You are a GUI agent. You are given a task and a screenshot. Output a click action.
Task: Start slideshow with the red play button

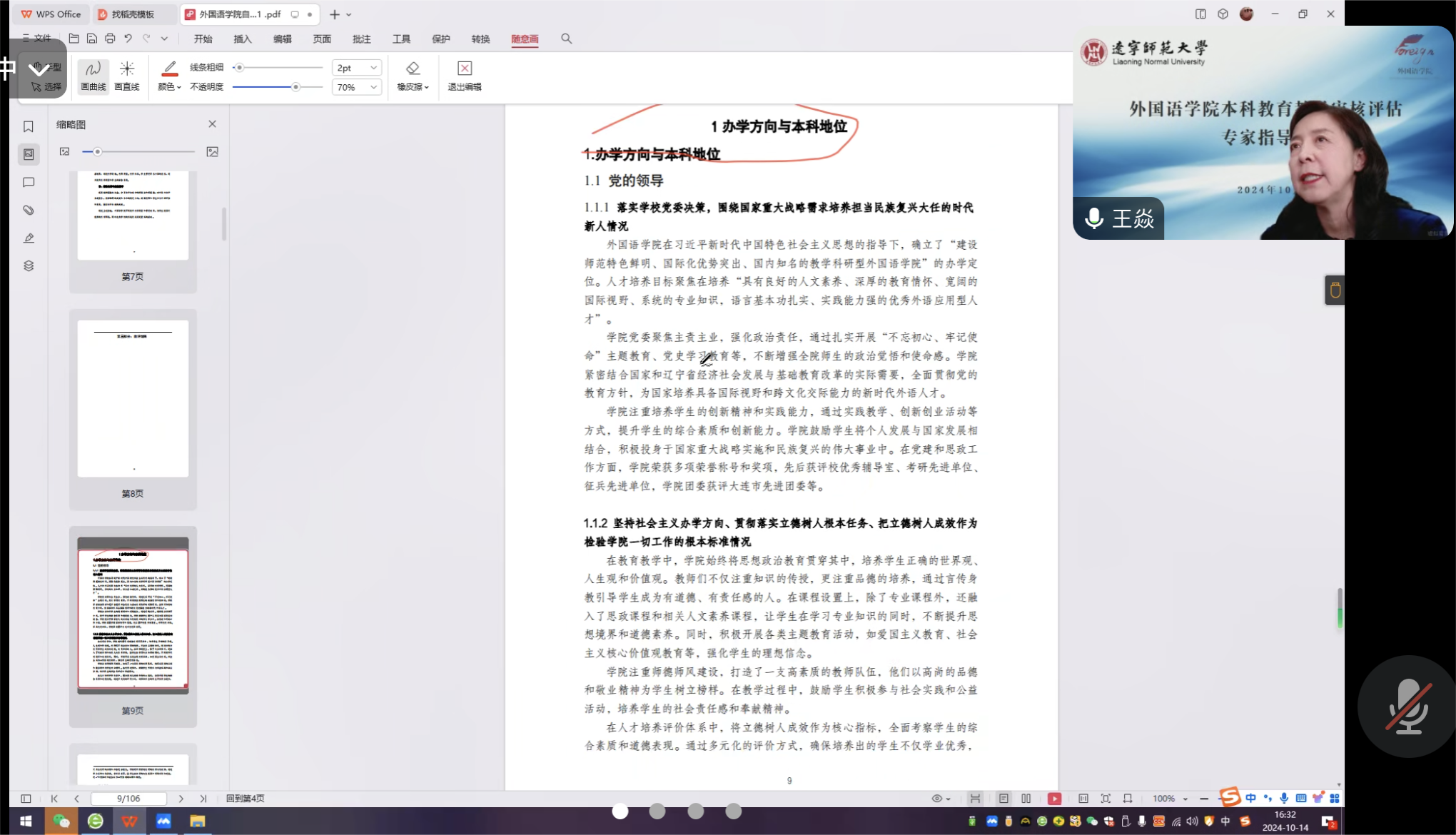click(1054, 798)
